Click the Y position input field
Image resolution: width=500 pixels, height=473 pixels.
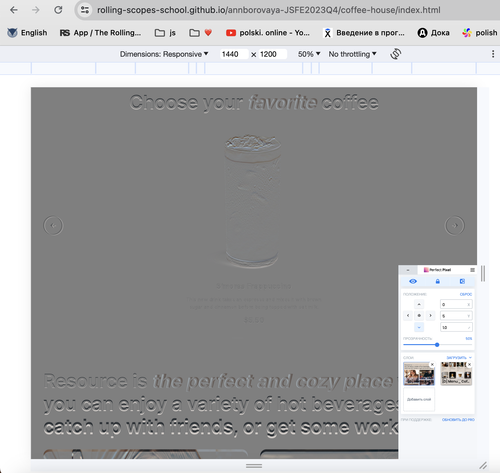tap(456, 316)
